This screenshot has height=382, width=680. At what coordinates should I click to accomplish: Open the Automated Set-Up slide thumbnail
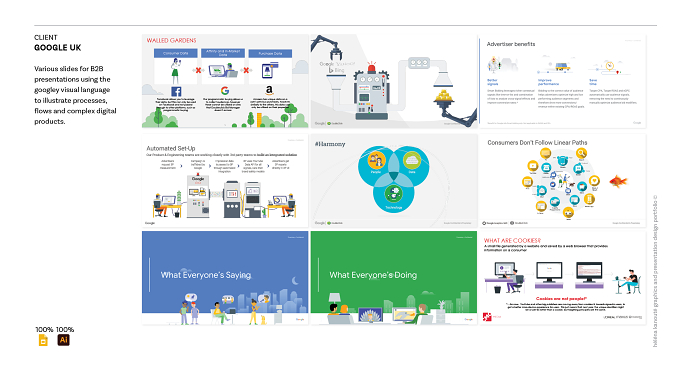point(225,180)
